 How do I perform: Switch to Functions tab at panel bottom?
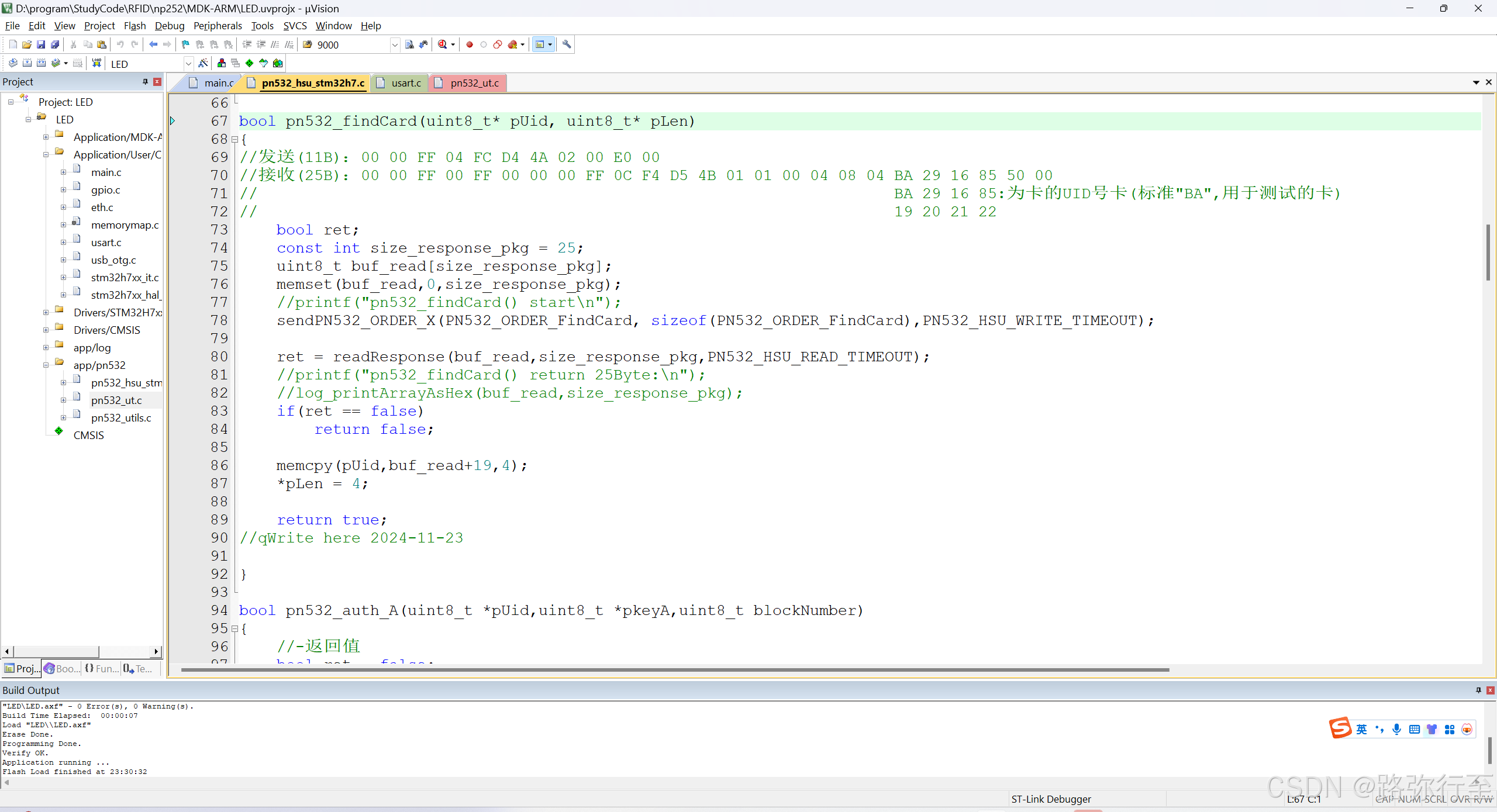[102, 669]
